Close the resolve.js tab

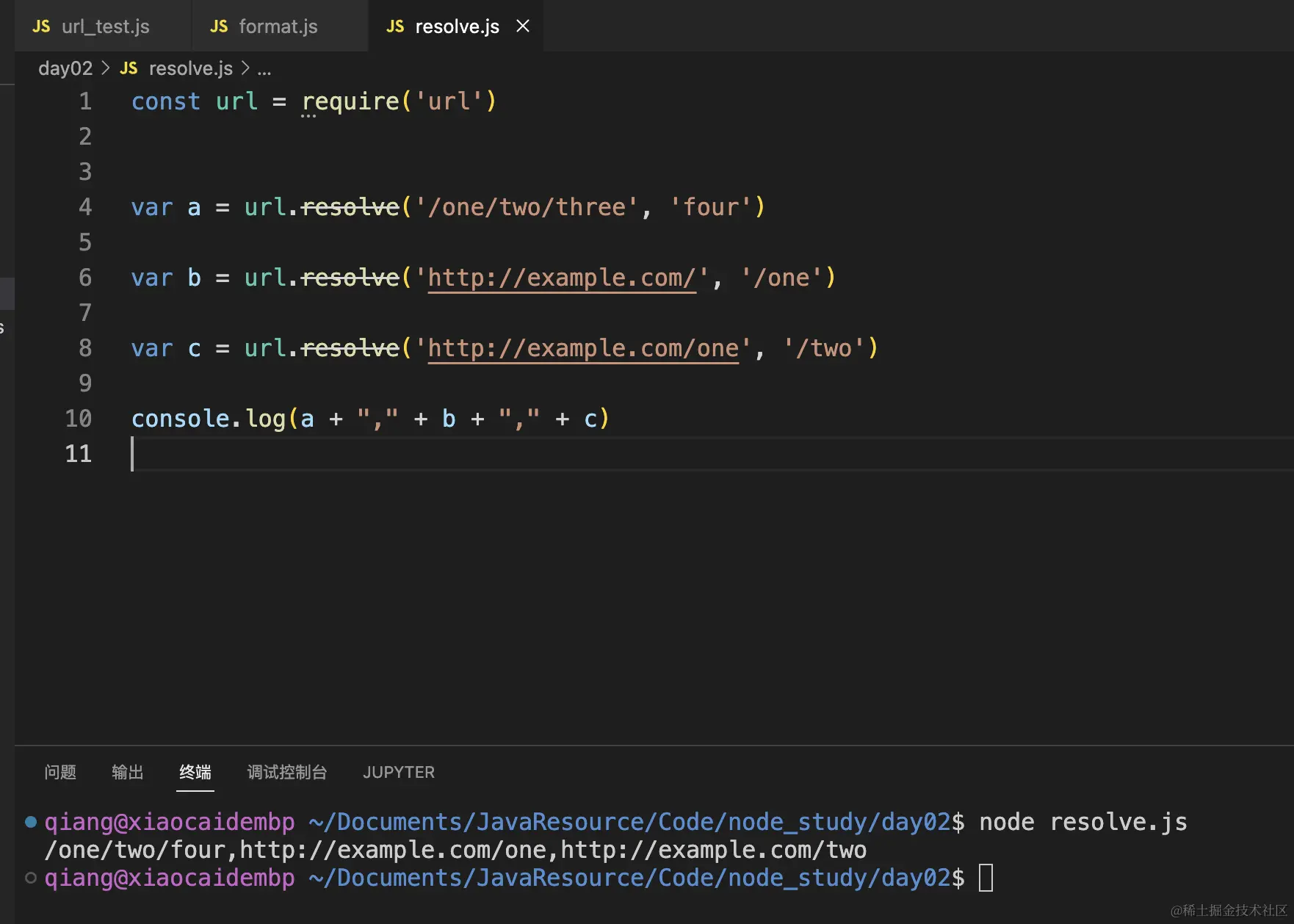point(523,26)
